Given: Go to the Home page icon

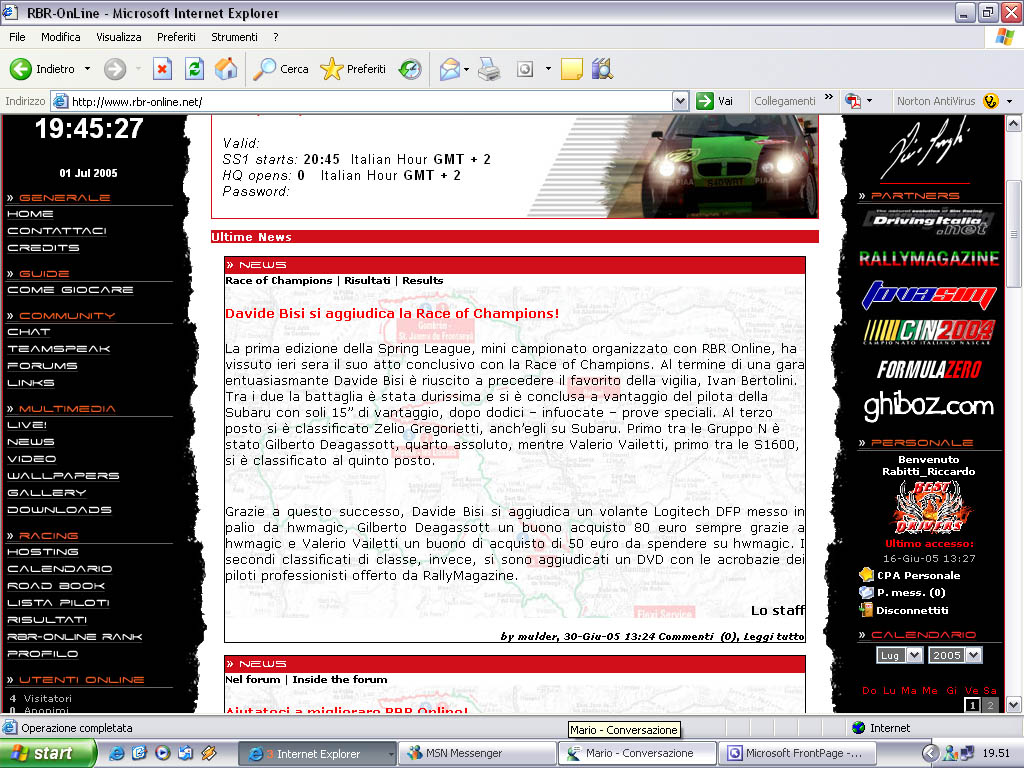Looking at the screenshot, I should point(226,69).
